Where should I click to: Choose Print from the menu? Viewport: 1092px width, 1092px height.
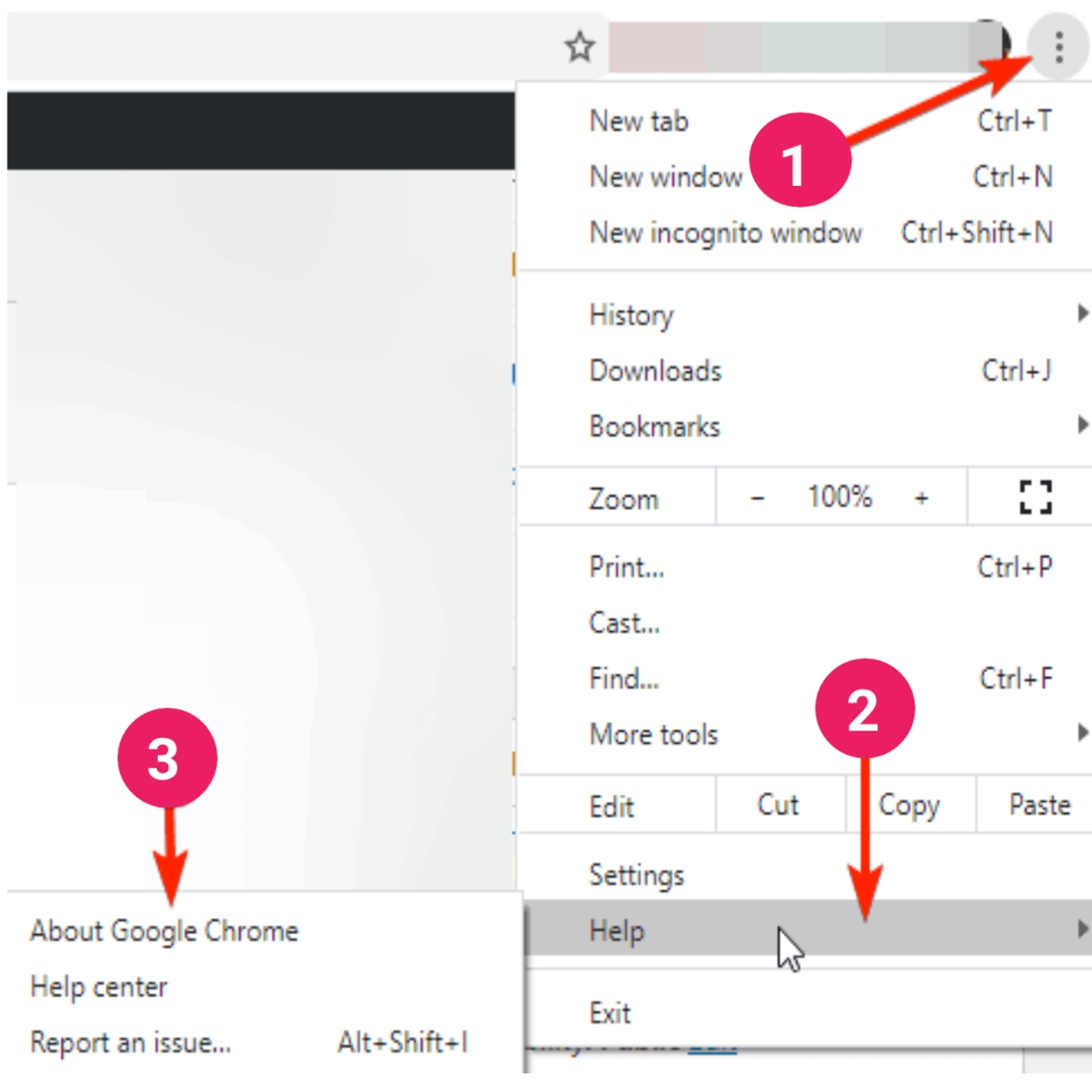click(626, 567)
